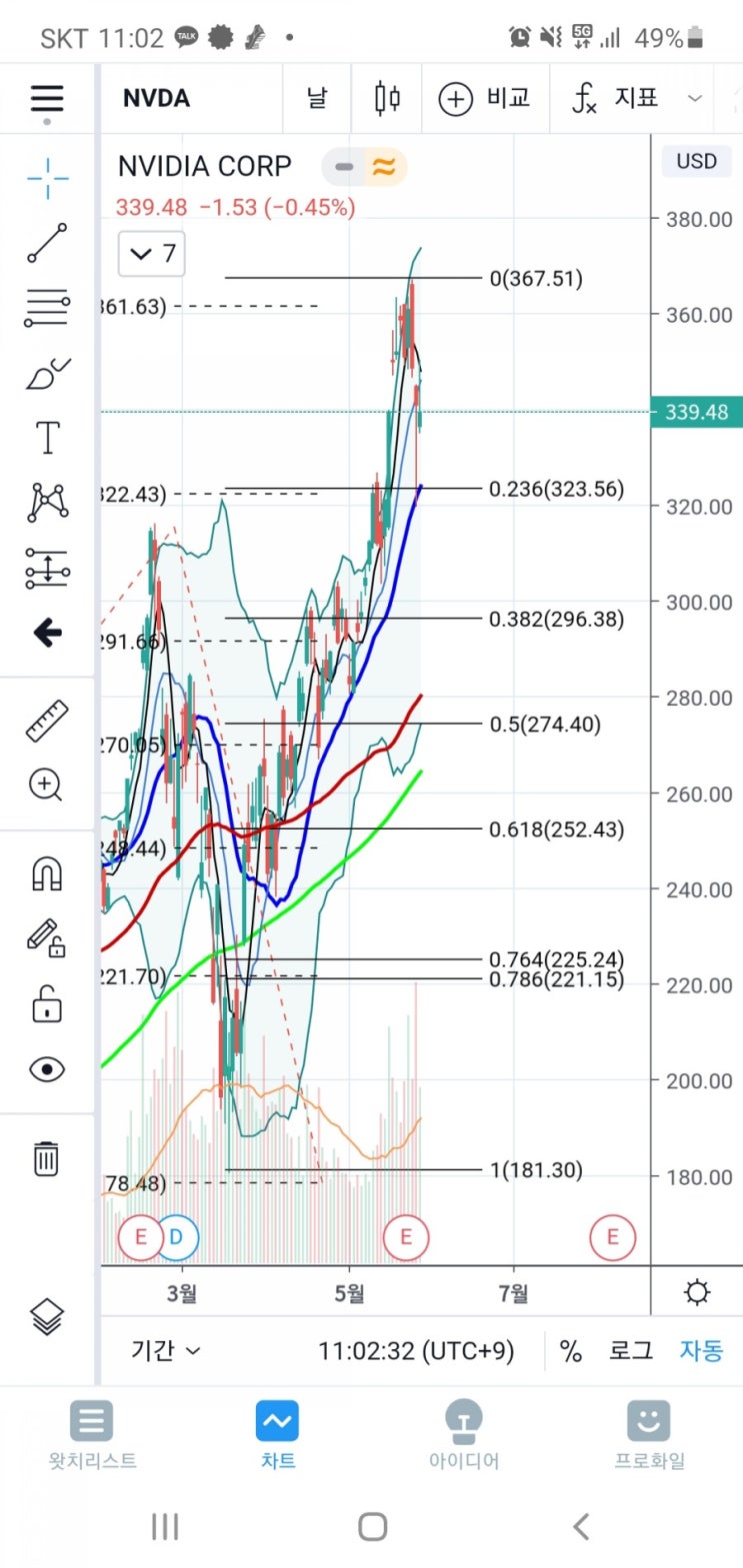Image resolution: width=743 pixels, height=1568 pixels.
Task: Toggle magnet mode snapping
Action: 47,873
